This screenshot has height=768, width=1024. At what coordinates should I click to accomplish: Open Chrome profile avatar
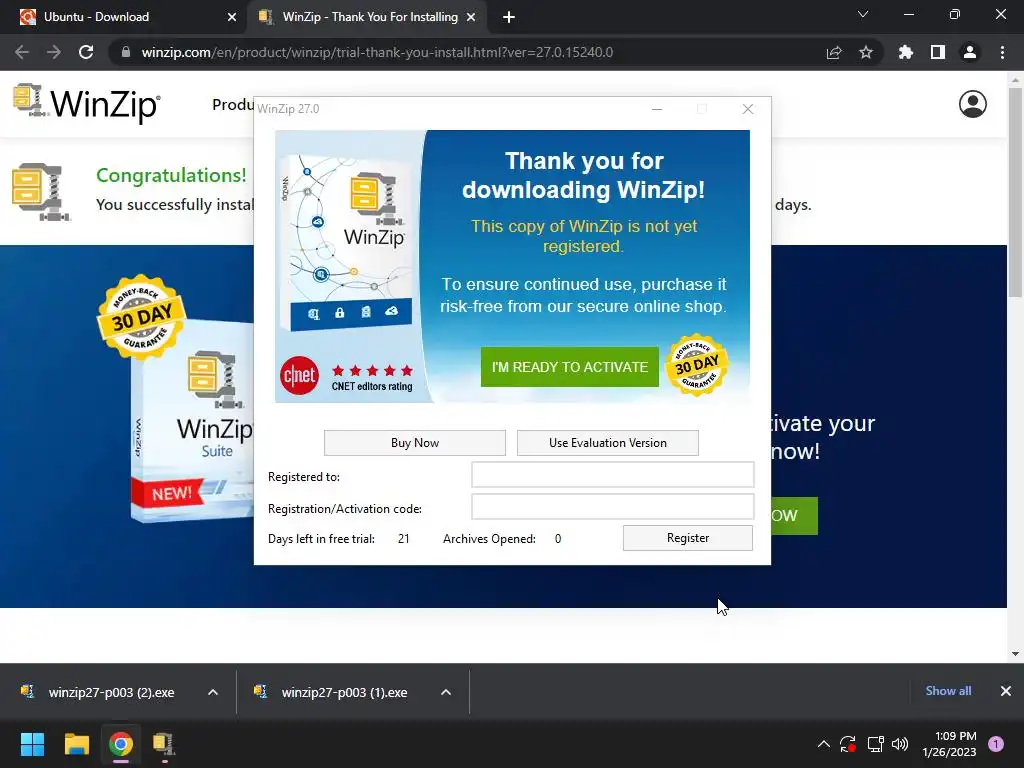point(970,52)
